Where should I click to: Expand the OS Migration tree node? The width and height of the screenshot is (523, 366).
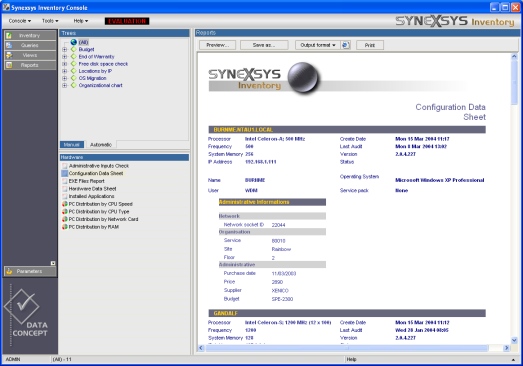[x=65, y=78]
